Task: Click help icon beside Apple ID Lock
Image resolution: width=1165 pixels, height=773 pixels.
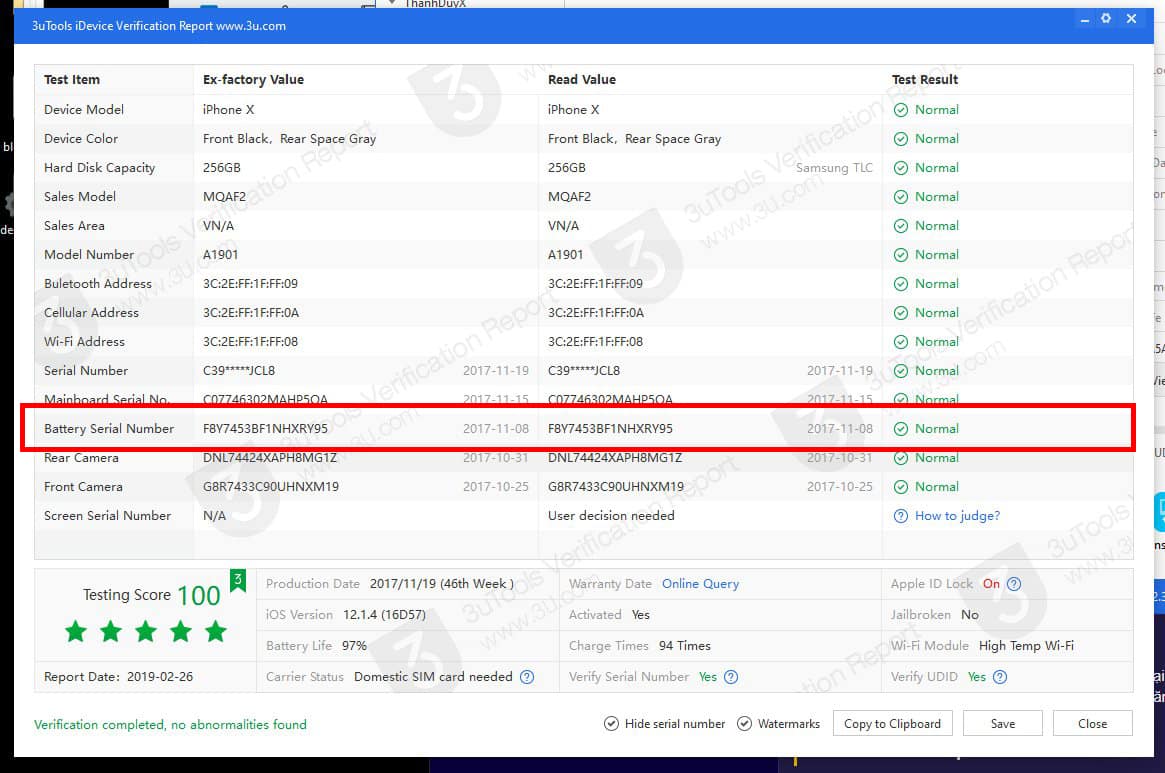Action: pos(1014,584)
